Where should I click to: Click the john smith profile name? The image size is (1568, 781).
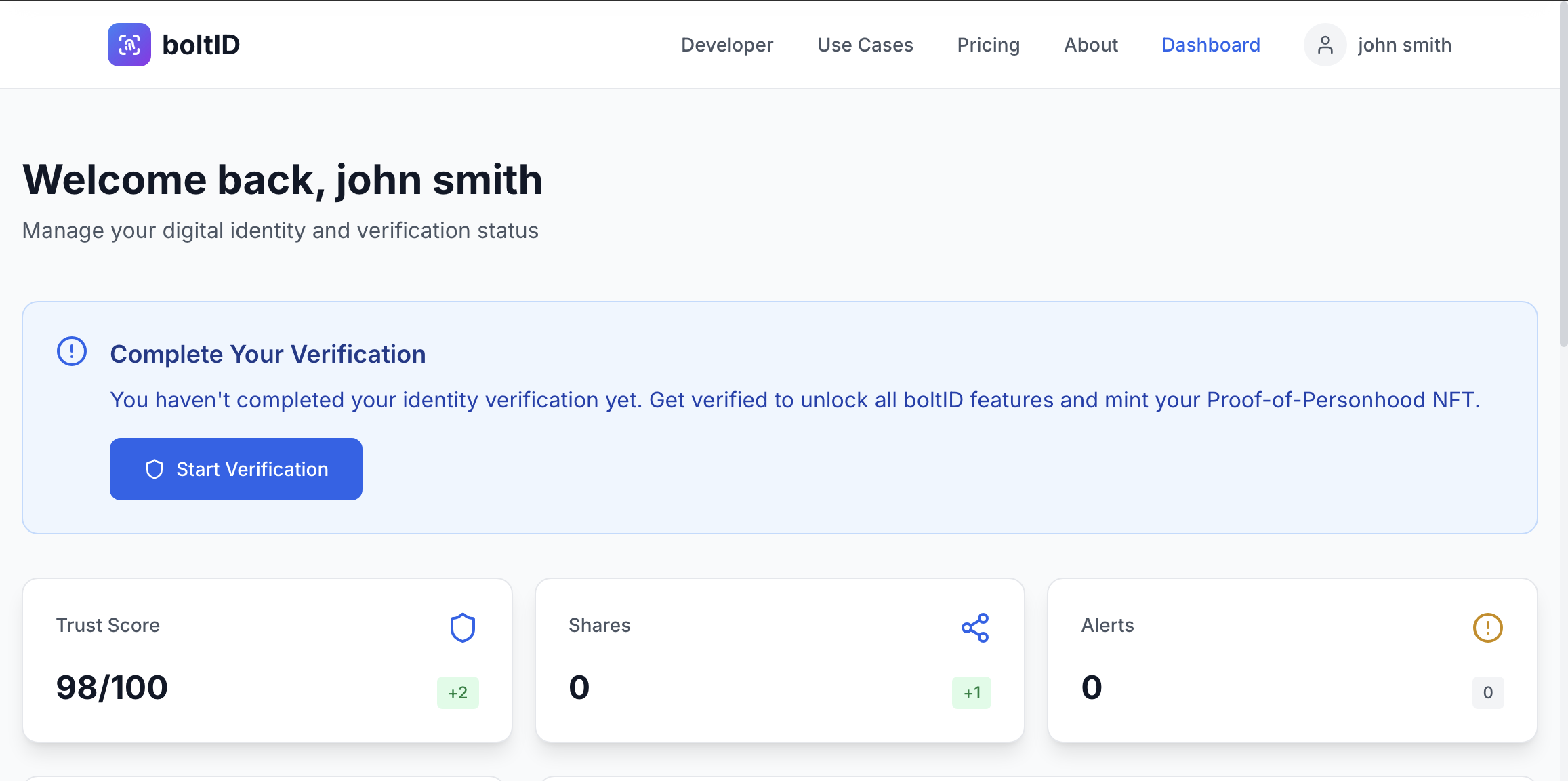point(1405,45)
